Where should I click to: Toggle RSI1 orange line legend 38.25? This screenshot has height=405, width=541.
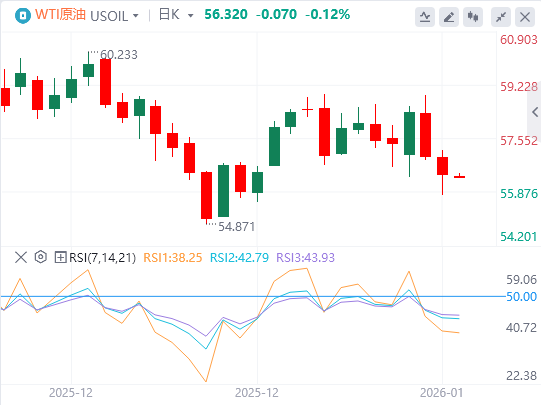[x=173, y=257]
